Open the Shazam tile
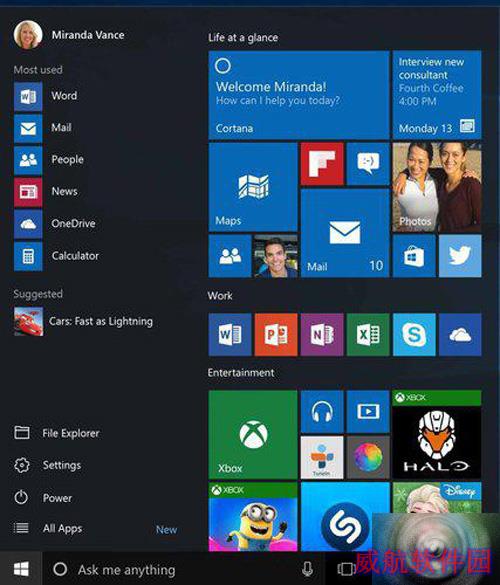The image size is (500, 585). click(x=345, y=517)
